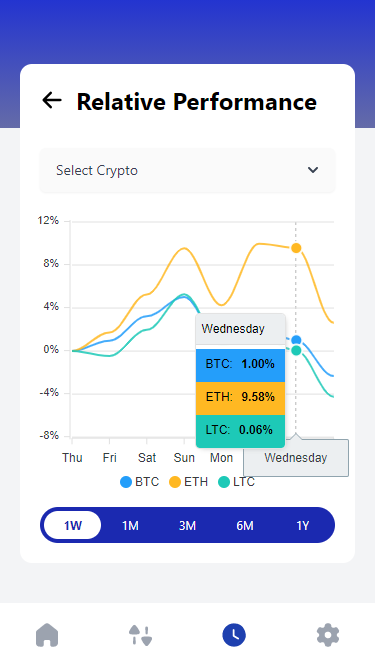The height and width of the screenshot is (667, 375).
Task: Choose the 1Y time range
Action: [302, 525]
